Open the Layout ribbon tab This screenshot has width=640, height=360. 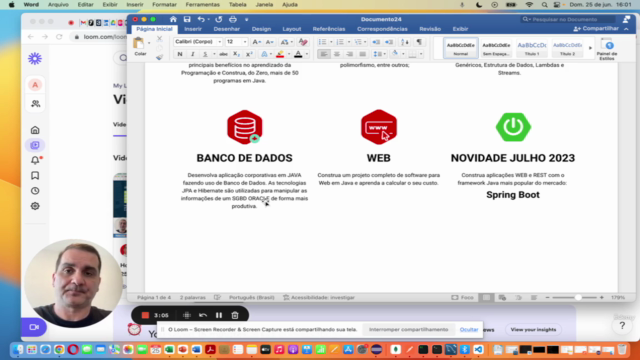coord(292,29)
